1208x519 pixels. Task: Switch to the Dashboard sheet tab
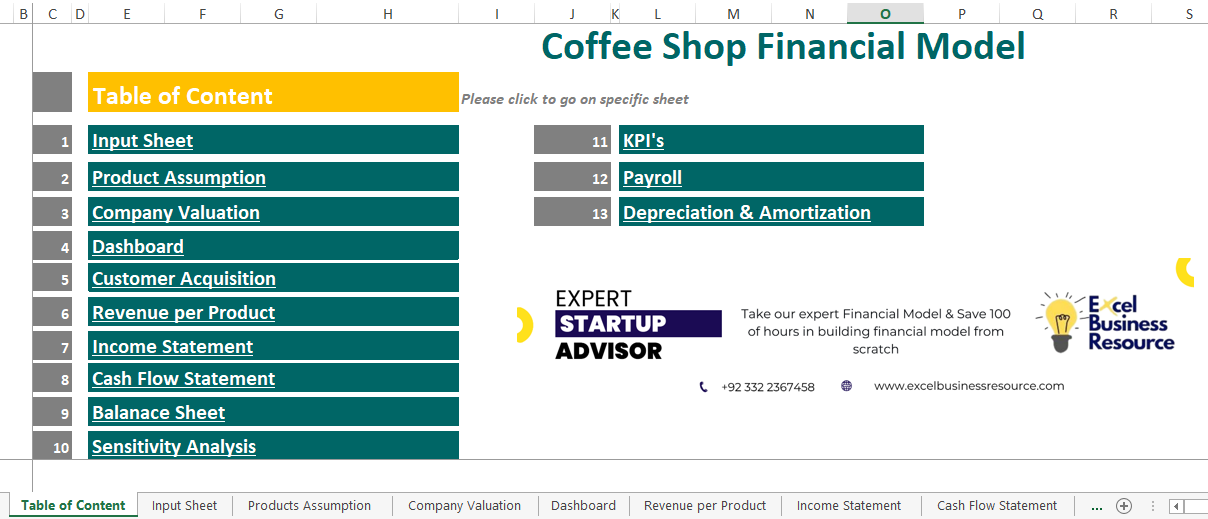[x=583, y=506]
